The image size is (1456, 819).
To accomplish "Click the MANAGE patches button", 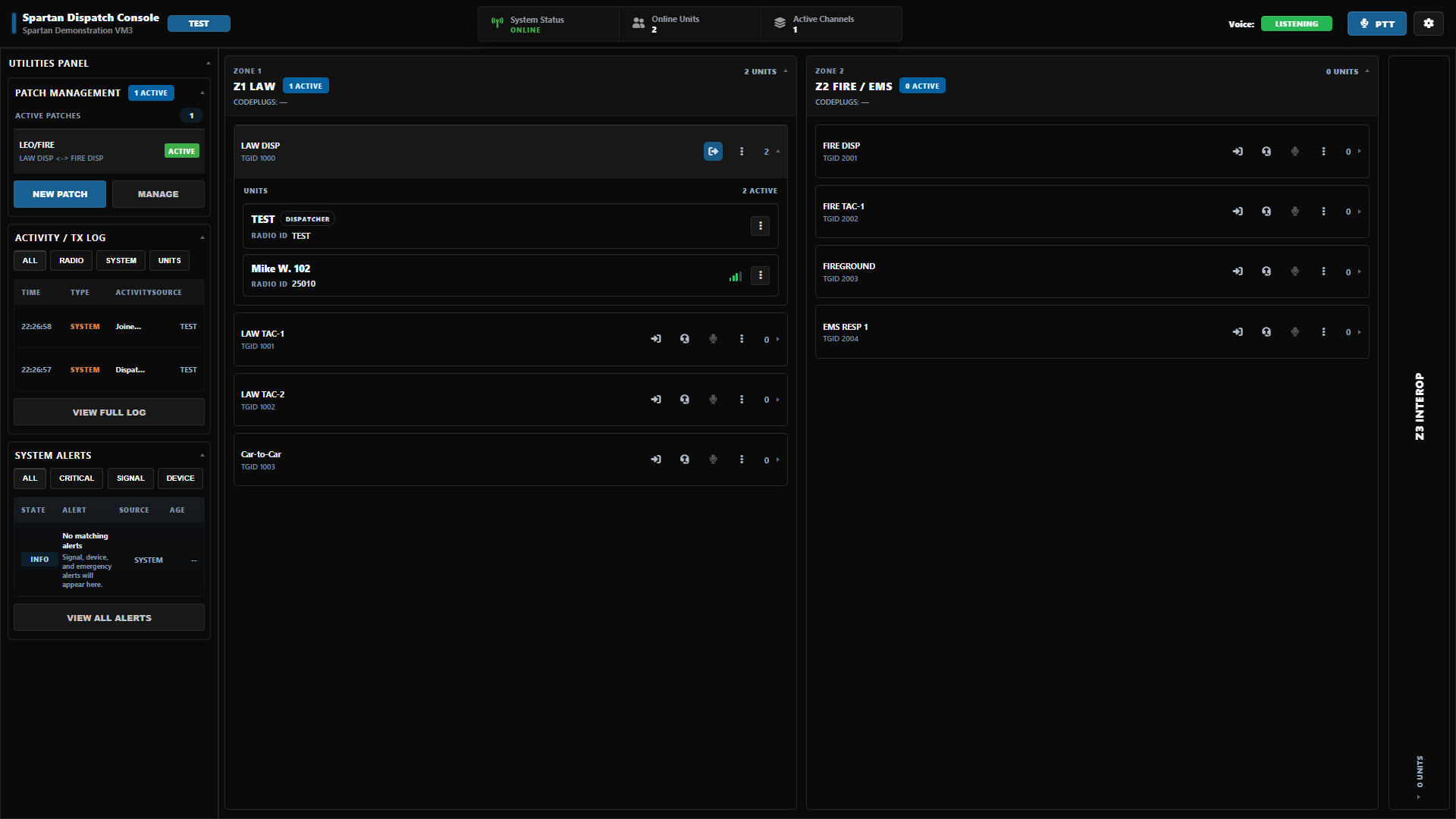I will [158, 194].
